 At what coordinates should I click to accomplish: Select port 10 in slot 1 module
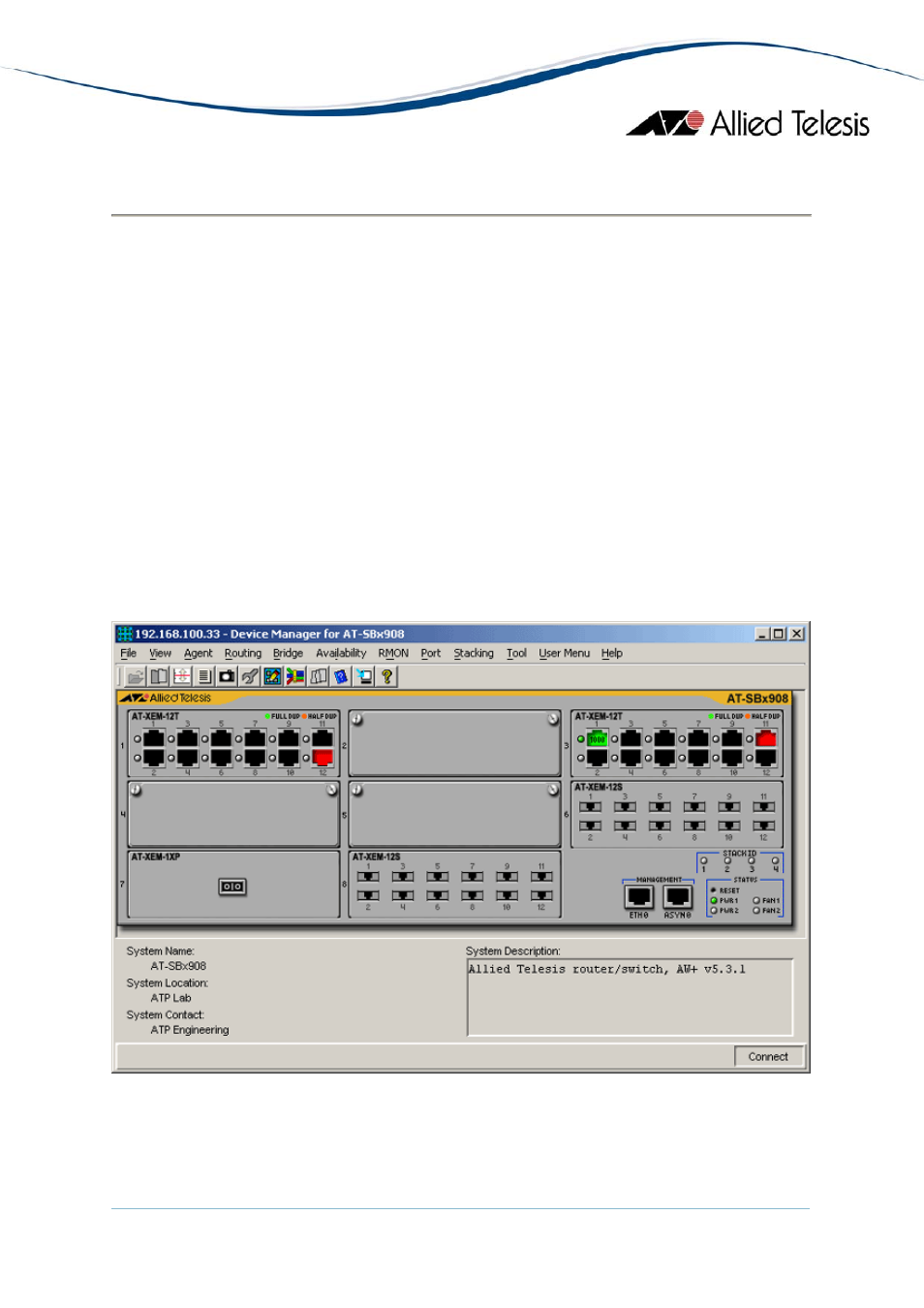[289, 758]
